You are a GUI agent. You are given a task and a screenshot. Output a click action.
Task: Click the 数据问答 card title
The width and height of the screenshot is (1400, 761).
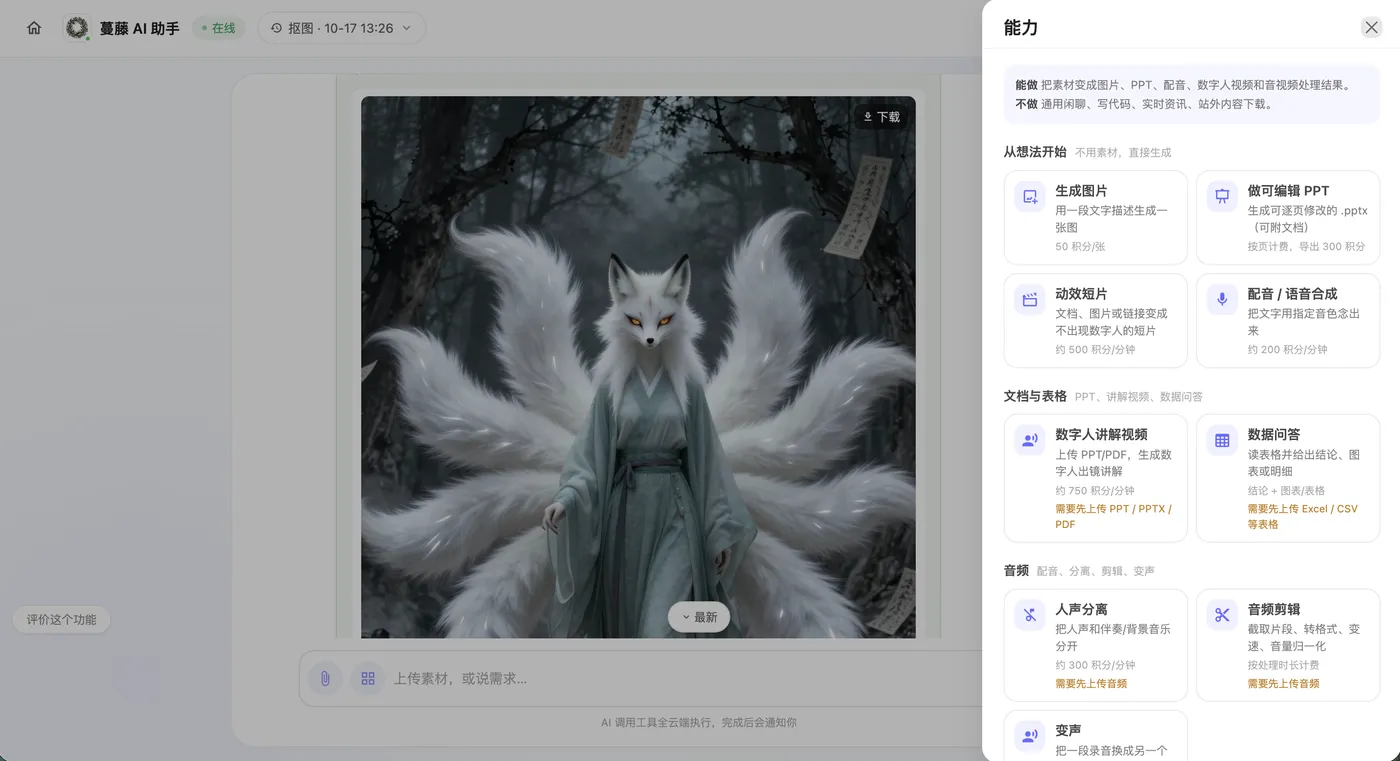1274,435
